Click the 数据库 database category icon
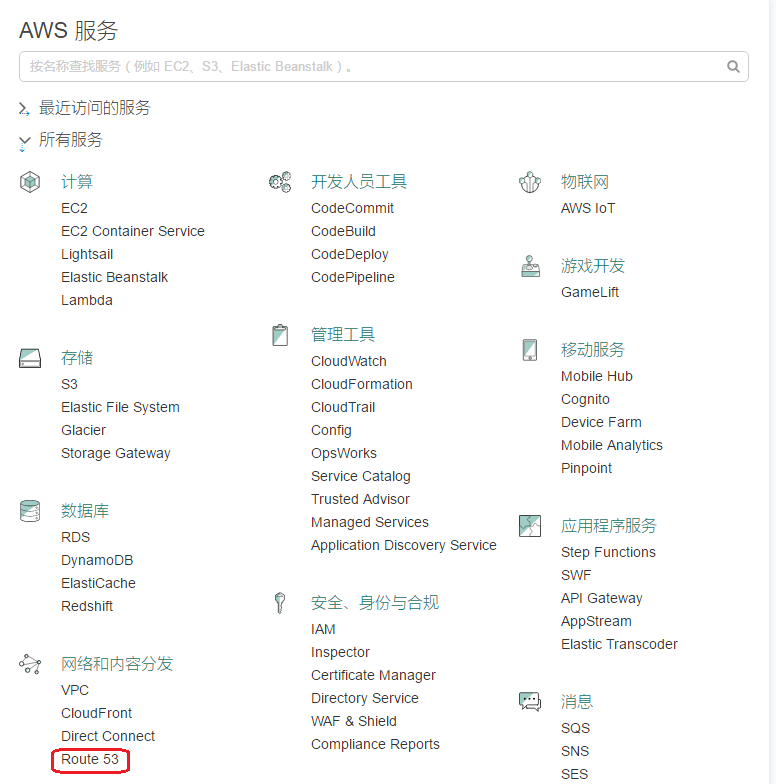 [30, 511]
